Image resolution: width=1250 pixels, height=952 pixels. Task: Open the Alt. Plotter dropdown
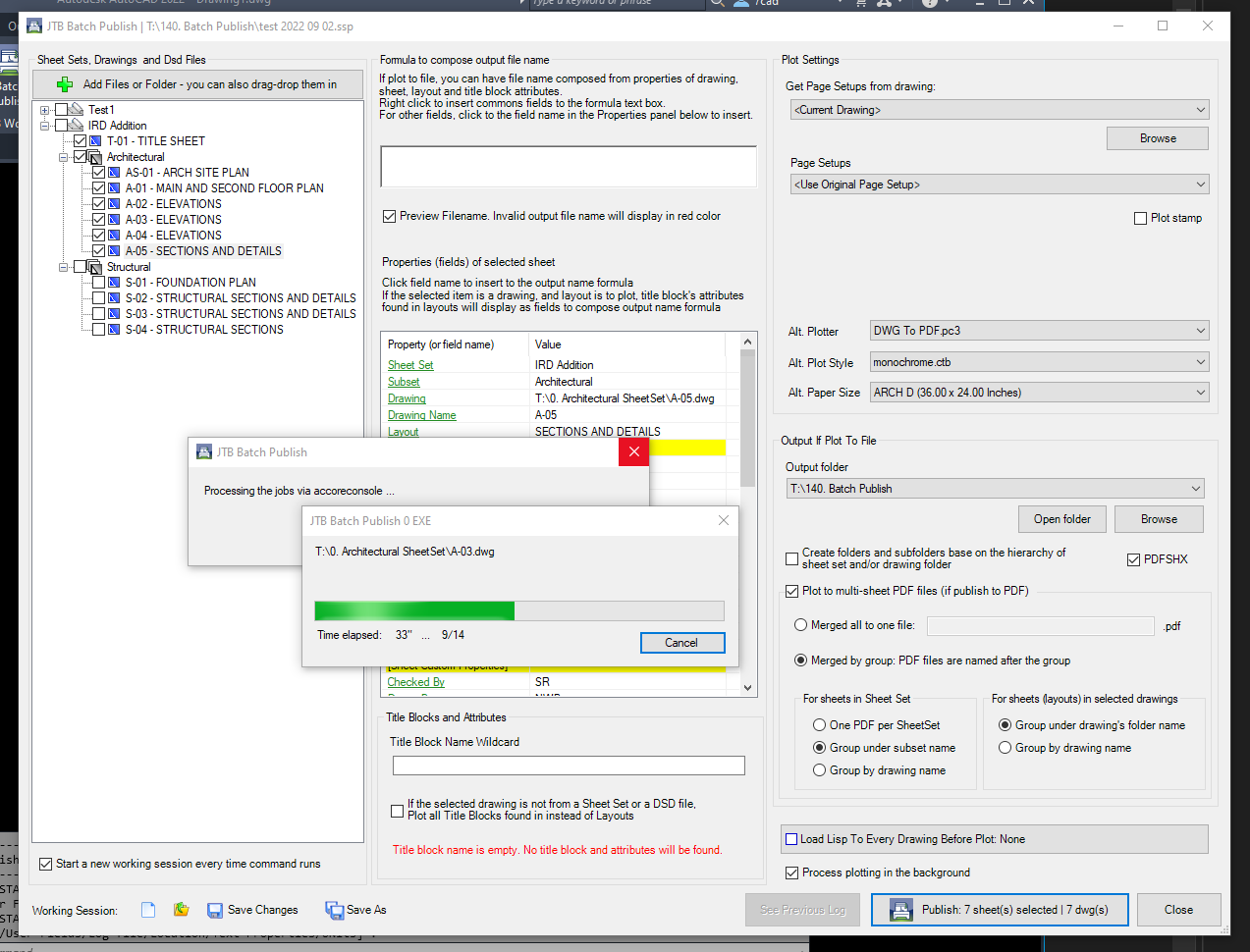point(1039,331)
